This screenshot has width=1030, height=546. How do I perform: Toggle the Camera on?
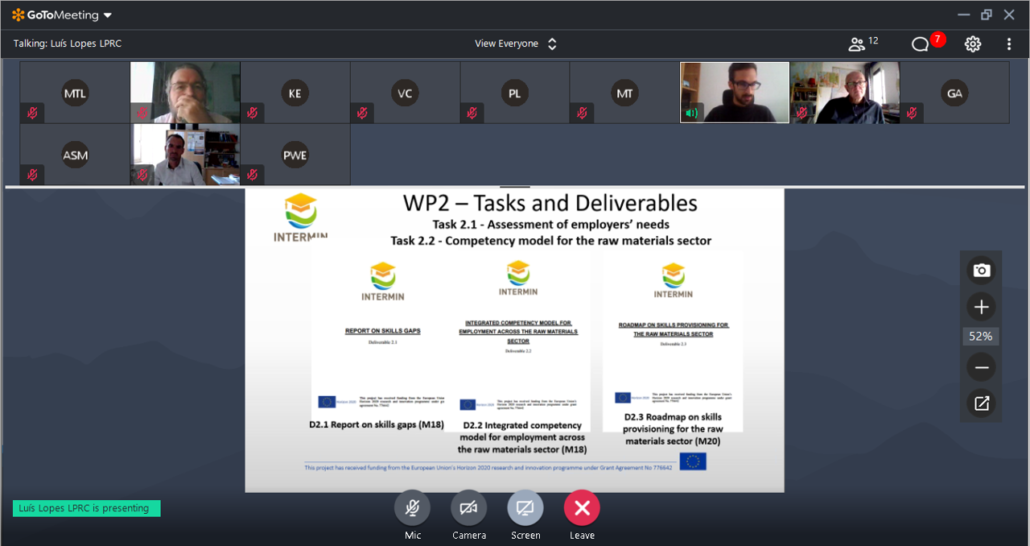pyautogui.click(x=468, y=508)
